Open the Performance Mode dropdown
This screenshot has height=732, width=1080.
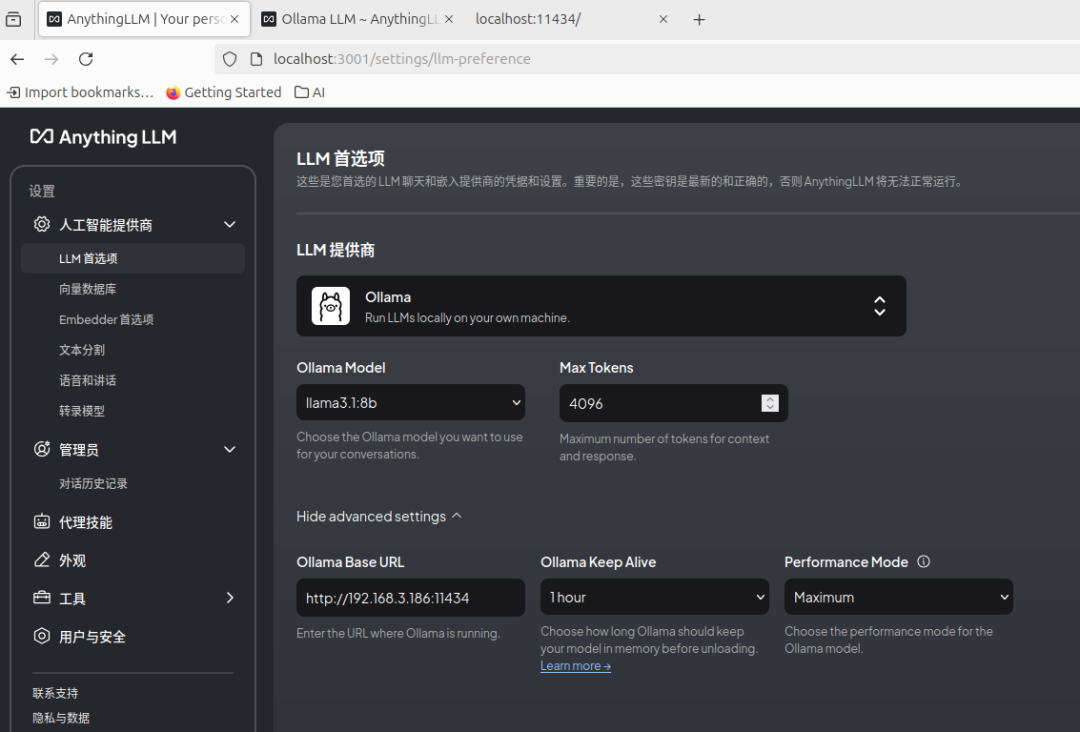click(x=898, y=597)
